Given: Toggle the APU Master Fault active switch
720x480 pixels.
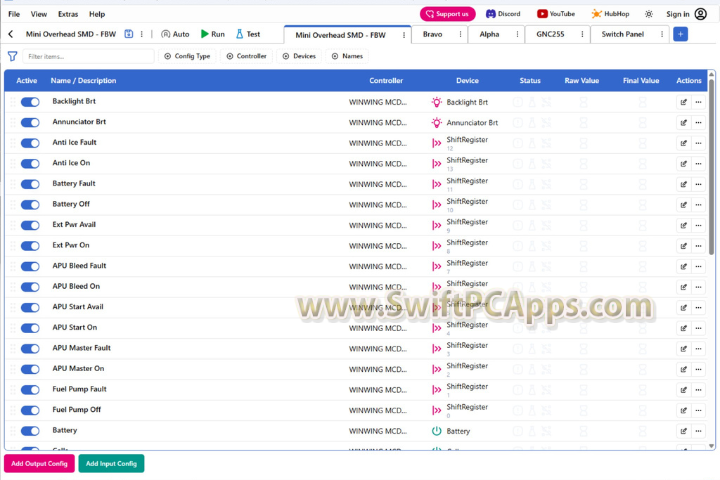Looking at the screenshot, I should (30, 349).
